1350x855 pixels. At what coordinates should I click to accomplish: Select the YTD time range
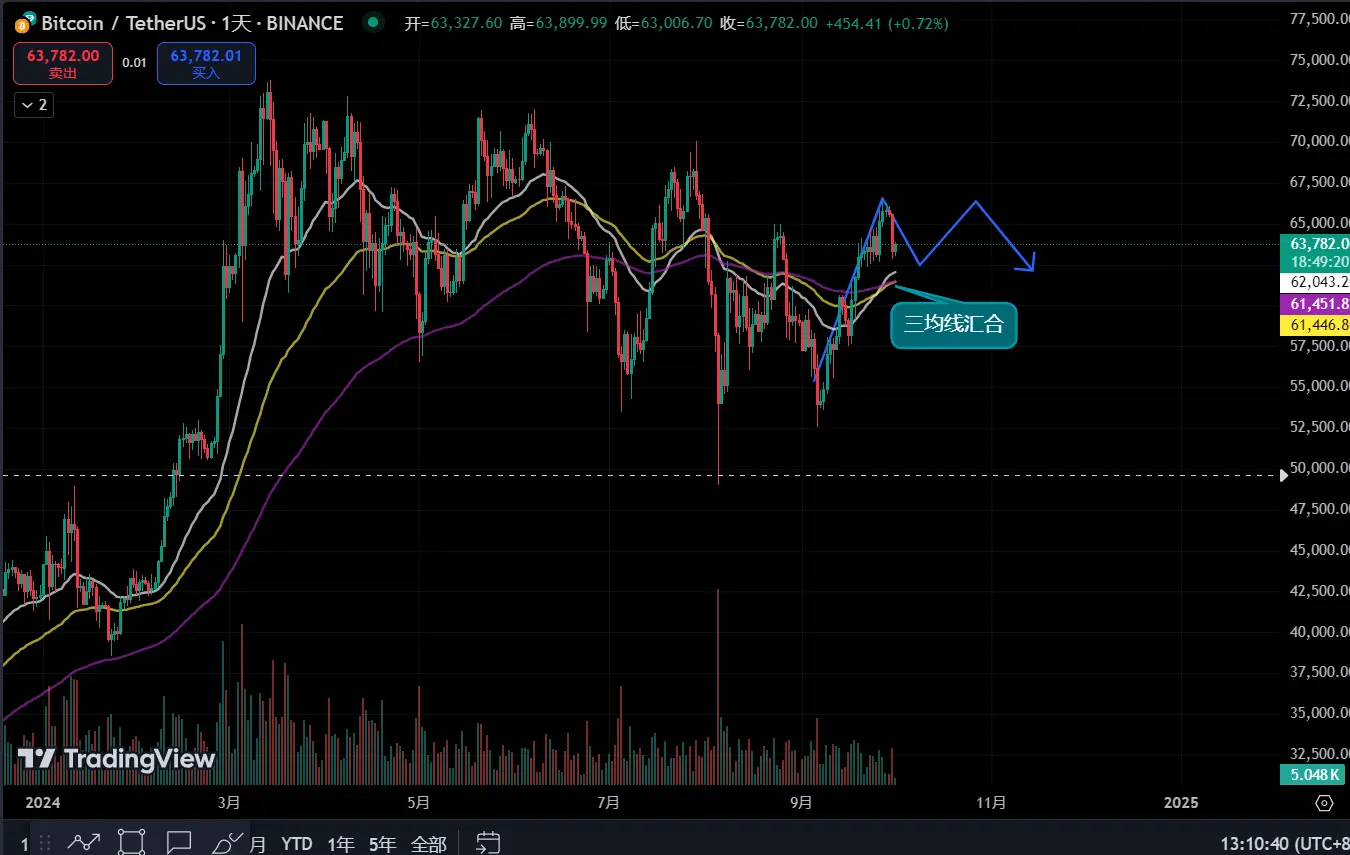[297, 844]
